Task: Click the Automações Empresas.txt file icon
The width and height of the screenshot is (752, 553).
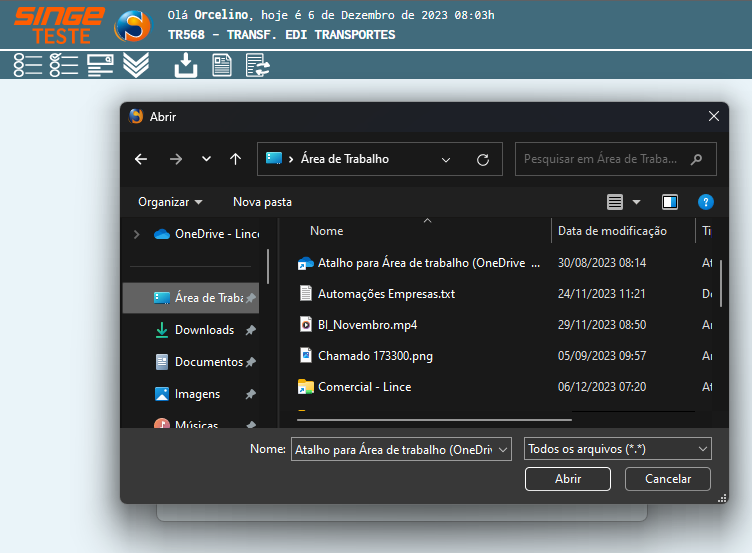Action: pyautogui.click(x=306, y=293)
